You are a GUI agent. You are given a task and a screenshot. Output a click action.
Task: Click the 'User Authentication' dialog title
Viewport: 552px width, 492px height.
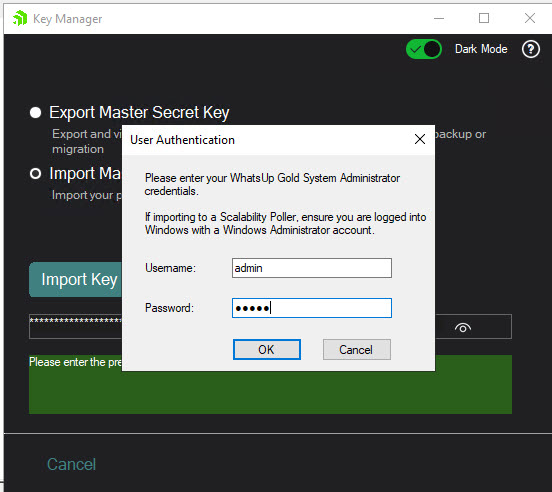point(182,140)
